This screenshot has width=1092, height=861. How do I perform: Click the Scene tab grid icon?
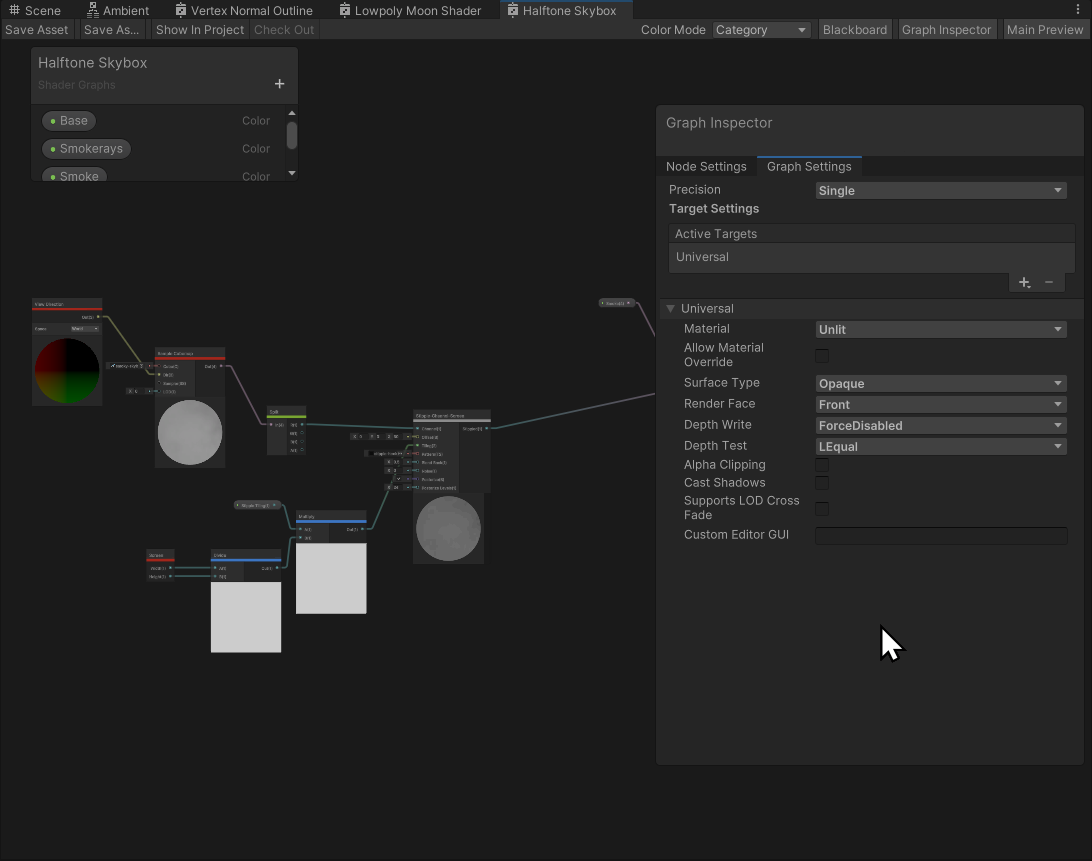[14, 10]
